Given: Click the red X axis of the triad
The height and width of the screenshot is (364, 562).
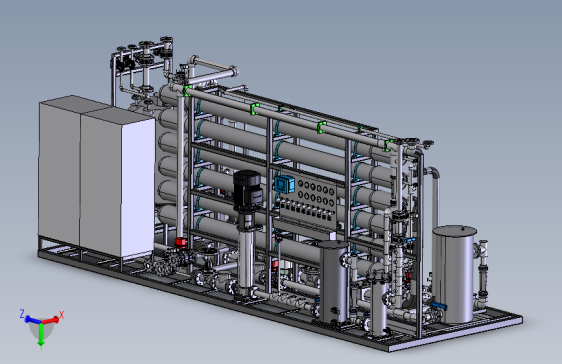Looking at the screenshot, I should pyautogui.click(x=51, y=320).
